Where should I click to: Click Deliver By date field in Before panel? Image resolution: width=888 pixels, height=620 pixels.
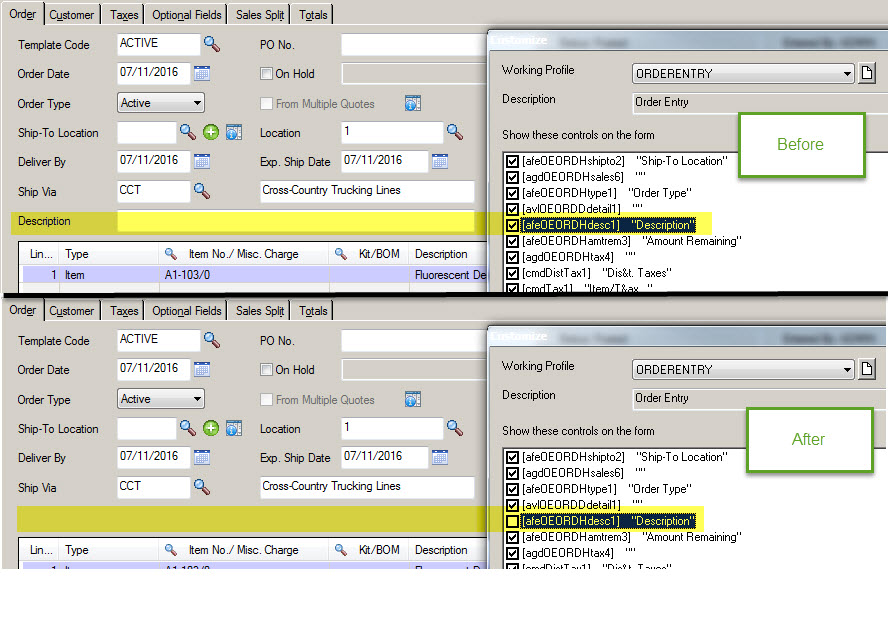[x=153, y=161]
